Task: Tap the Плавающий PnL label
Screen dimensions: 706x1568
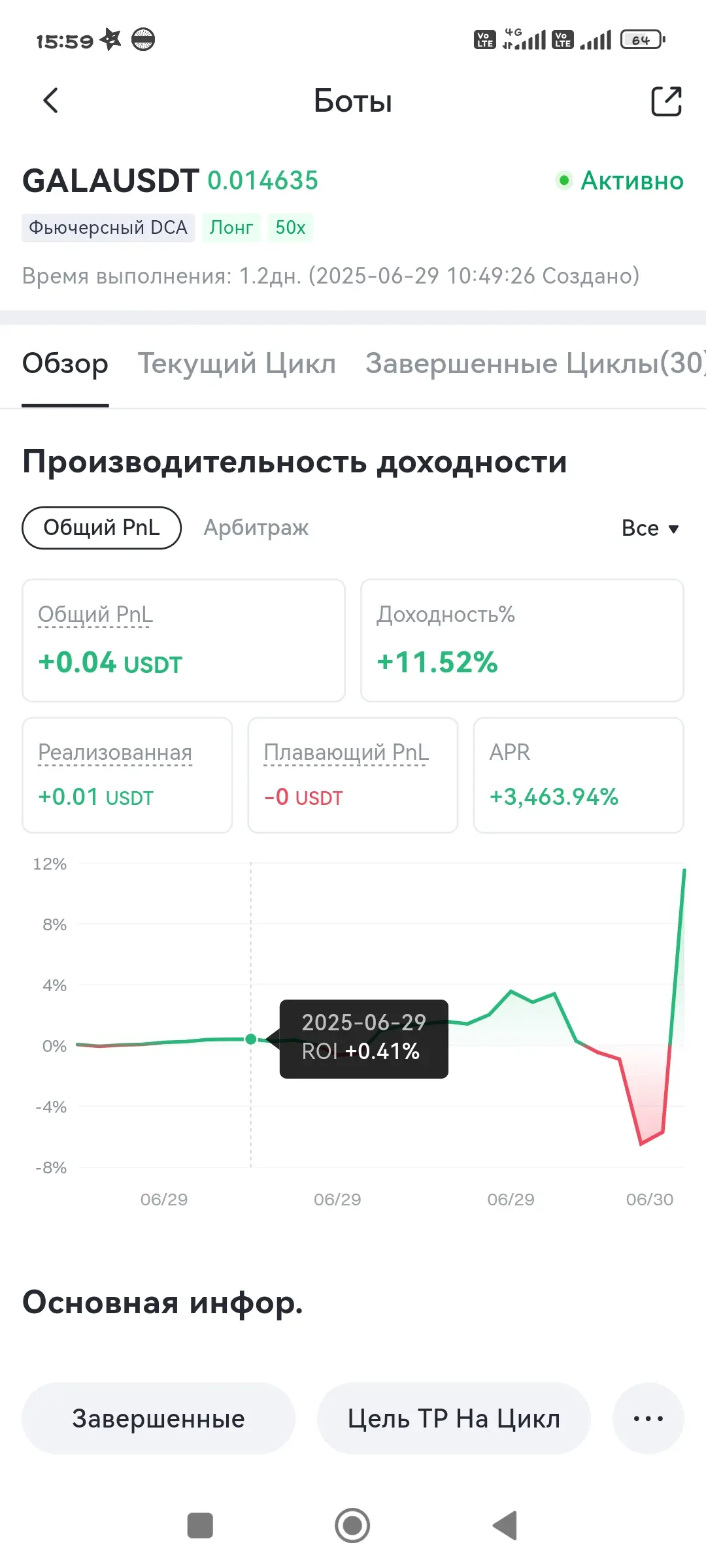Action: [346, 752]
